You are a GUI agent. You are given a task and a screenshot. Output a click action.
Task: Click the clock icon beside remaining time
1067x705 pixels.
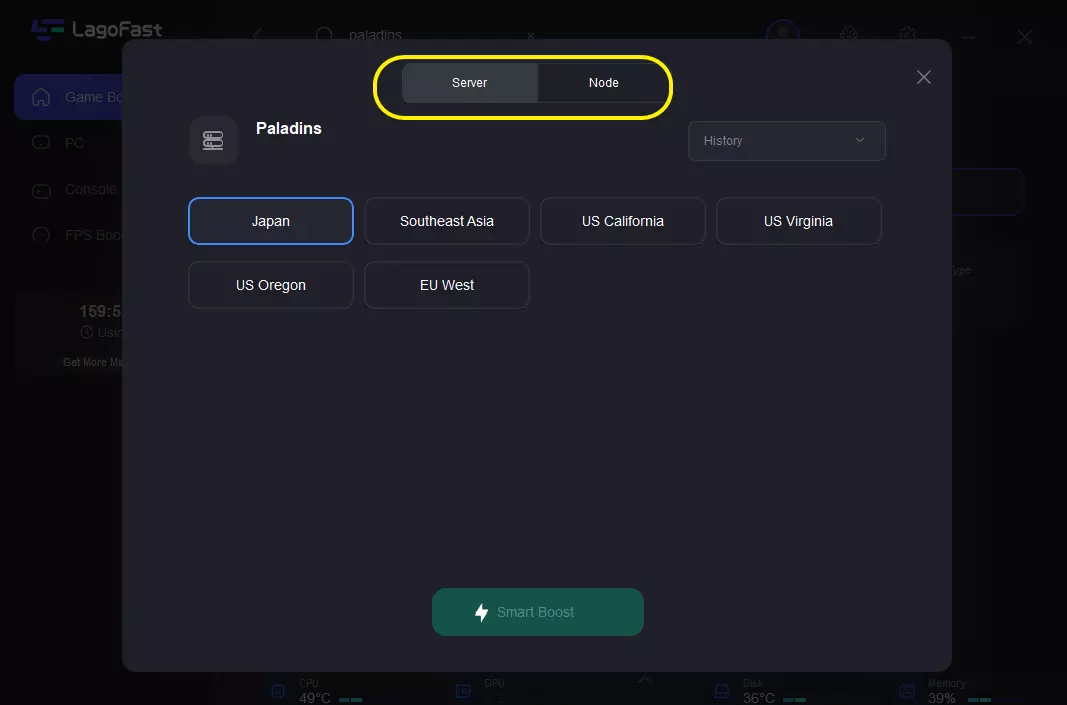[x=86, y=332]
